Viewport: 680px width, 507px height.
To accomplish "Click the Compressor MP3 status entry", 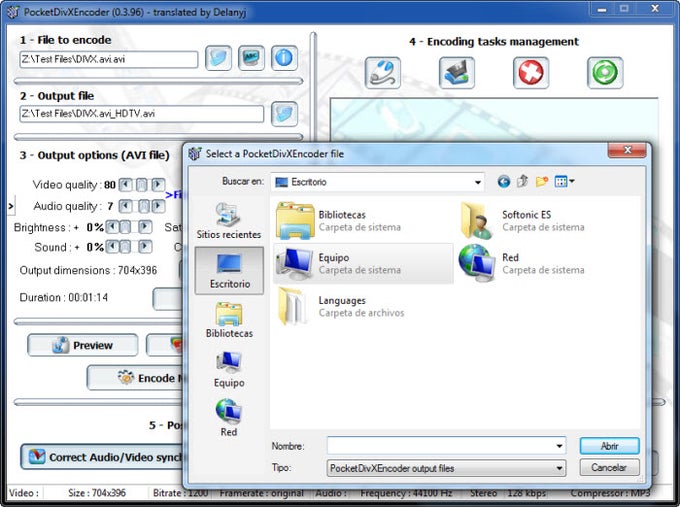I will [x=611, y=493].
